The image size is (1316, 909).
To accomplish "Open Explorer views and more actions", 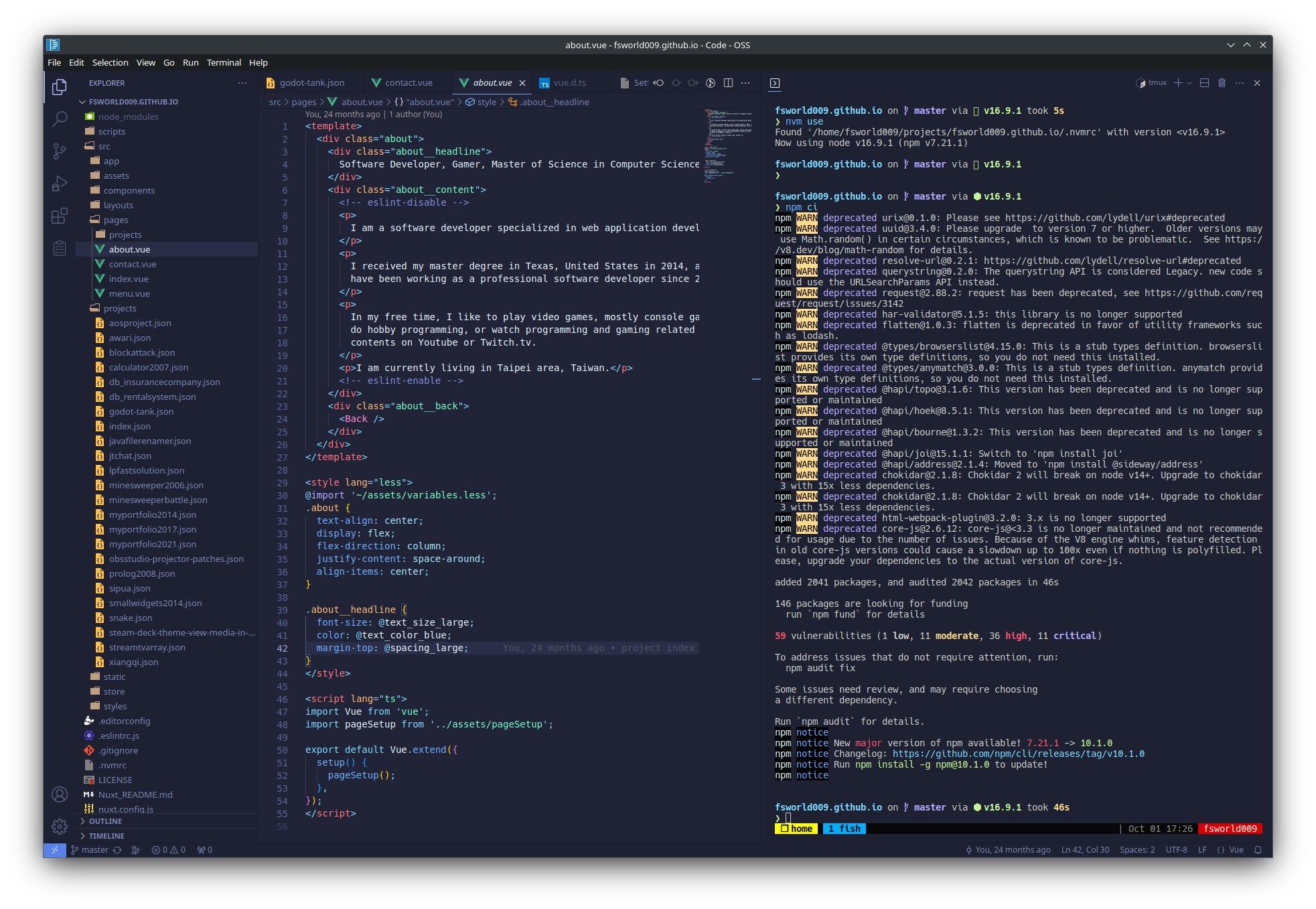I will click(242, 83).
